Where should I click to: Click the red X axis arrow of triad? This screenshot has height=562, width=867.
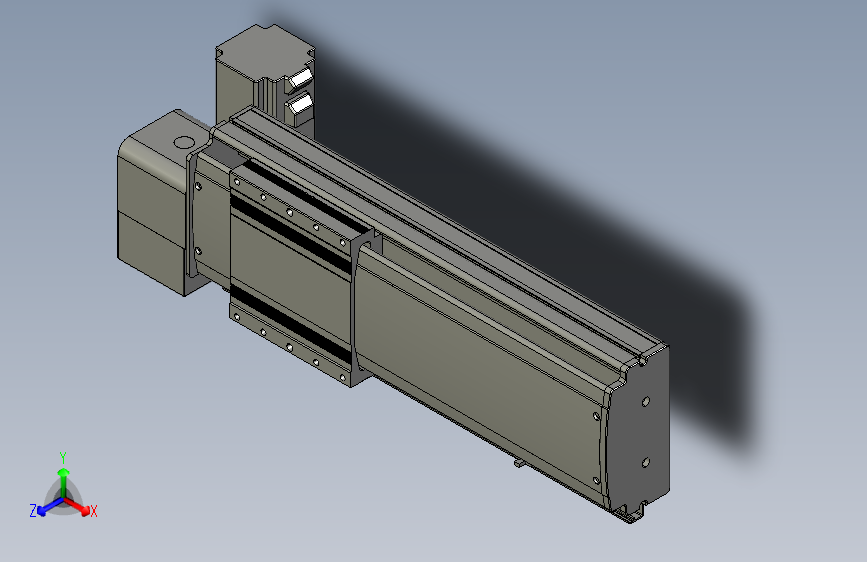coord(77,506)
